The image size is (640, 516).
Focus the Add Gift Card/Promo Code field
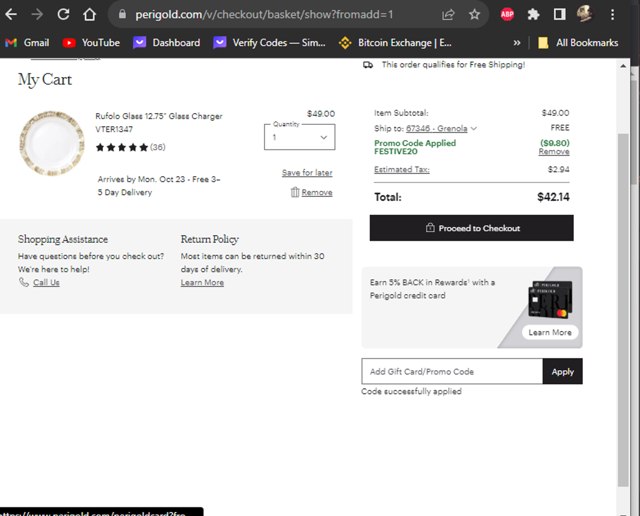(452, 371)
